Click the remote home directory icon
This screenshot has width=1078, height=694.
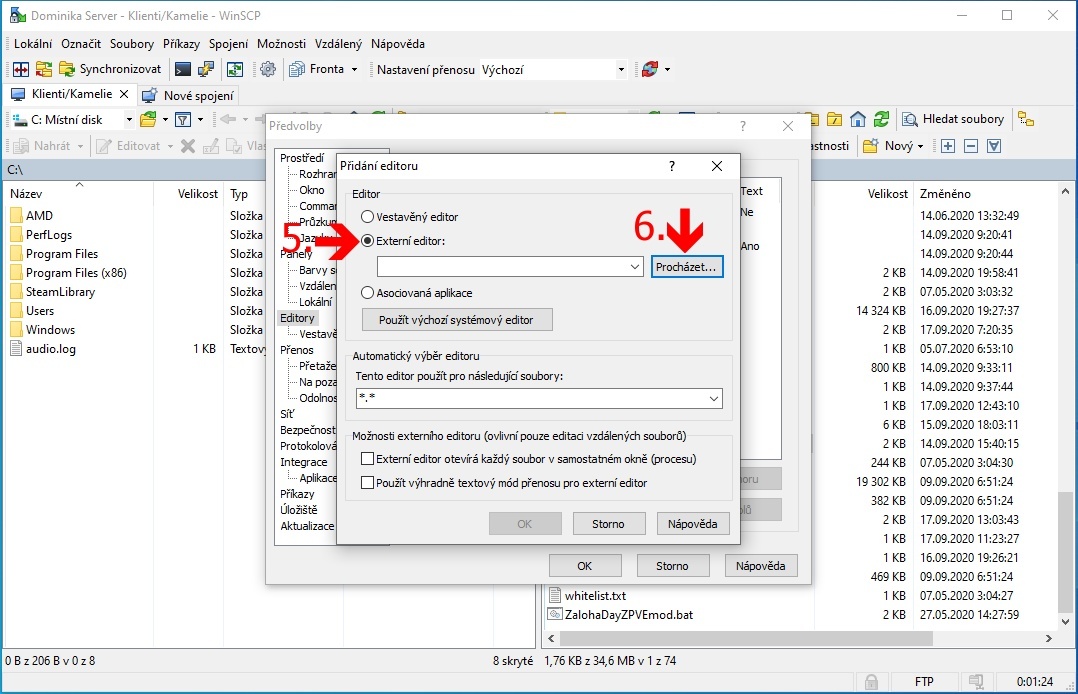857,119
